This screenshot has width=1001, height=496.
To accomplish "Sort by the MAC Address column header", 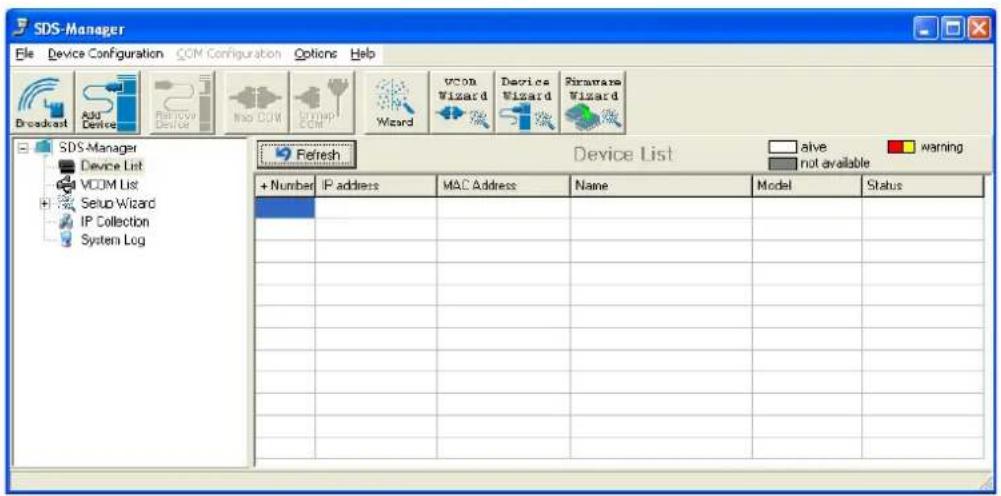I will pos(503,186).
